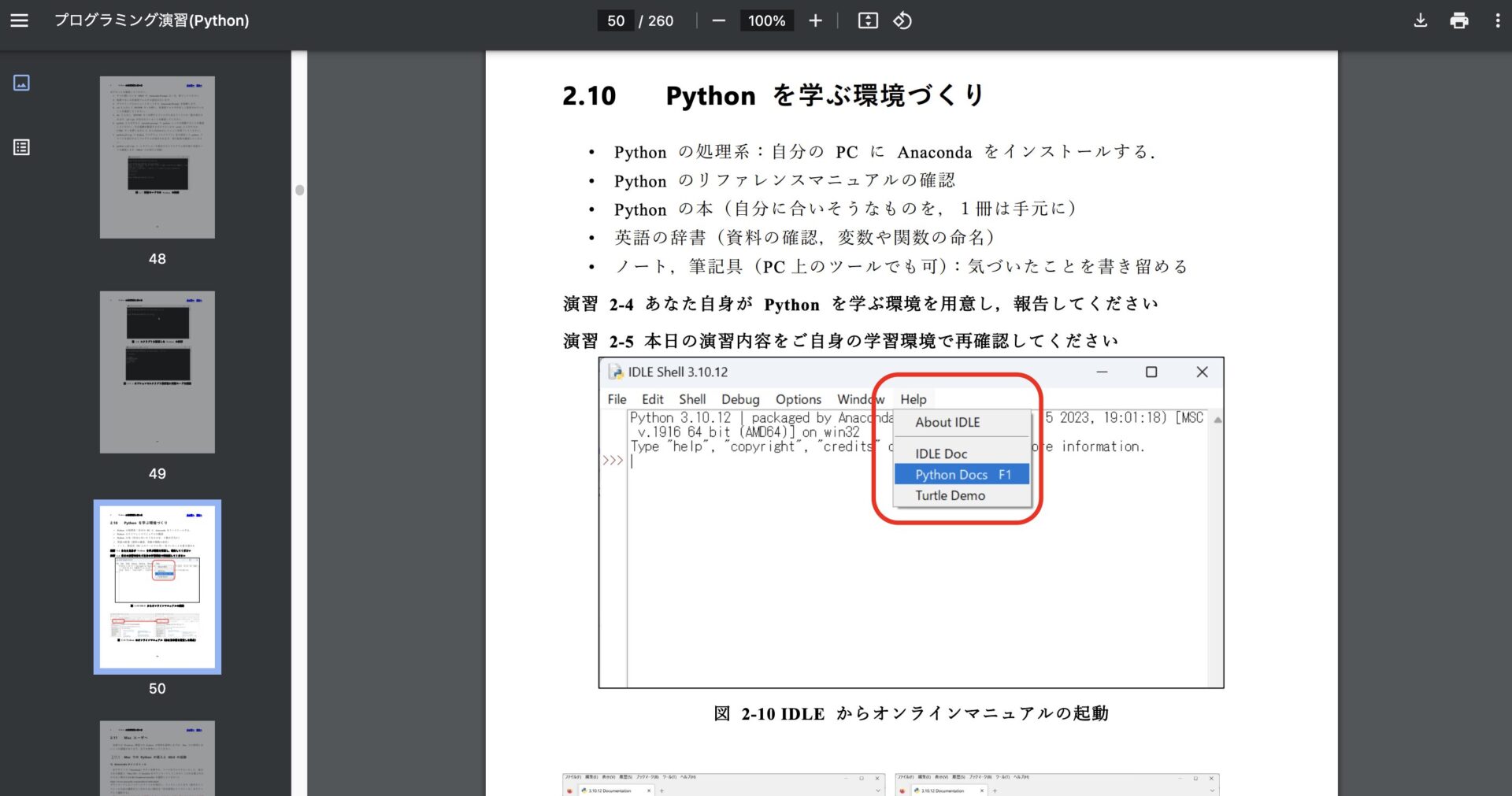Viewport: 1512px width, 796px height.
Task: Click the zoom out minus icon
Action: point(718,20)
